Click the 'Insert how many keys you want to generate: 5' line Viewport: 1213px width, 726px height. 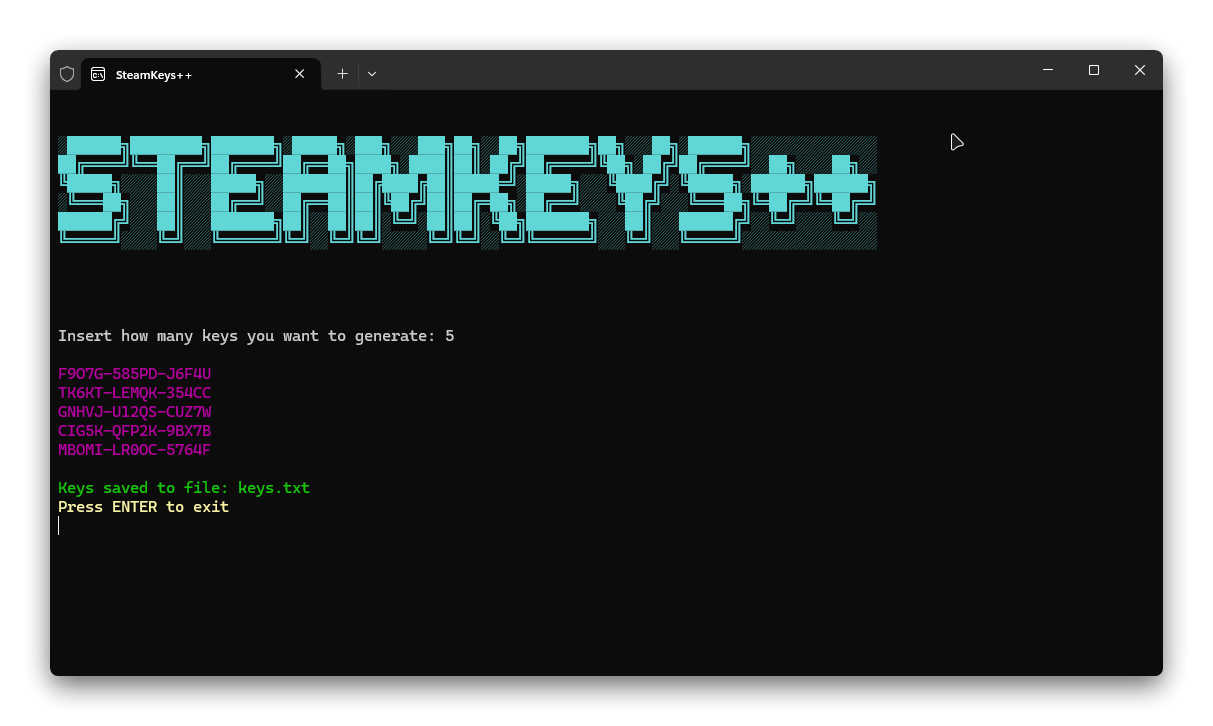[256, 336]
